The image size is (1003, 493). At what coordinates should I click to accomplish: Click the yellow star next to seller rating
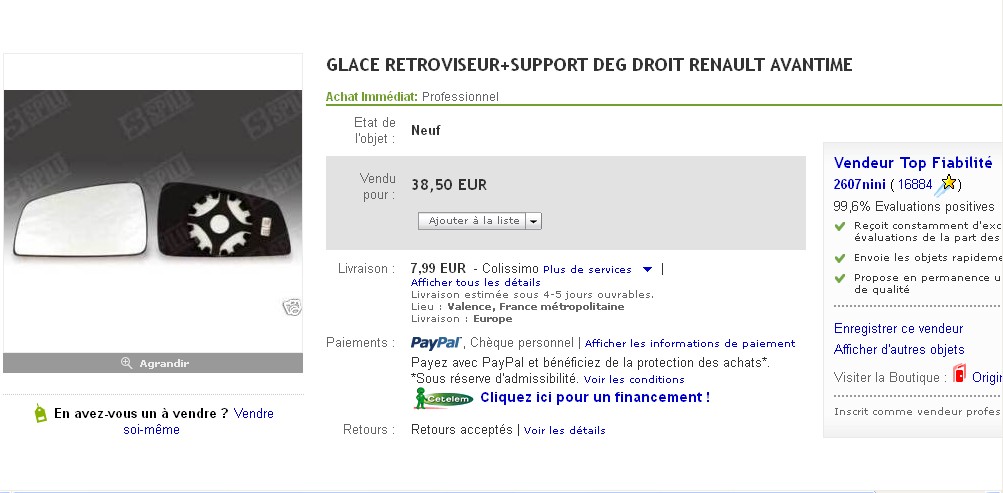click(x=948, y=183)
